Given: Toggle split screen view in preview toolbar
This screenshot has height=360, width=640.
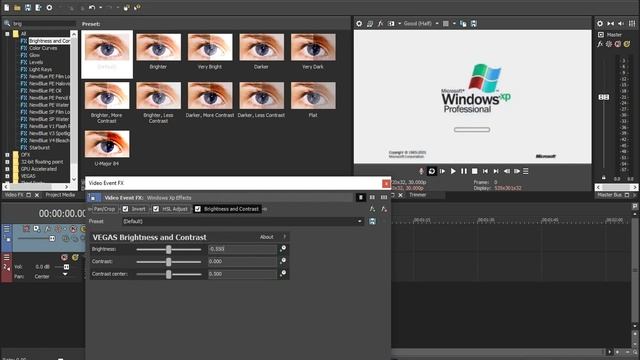Looking at the screenshot, I should tap(391, 24).
